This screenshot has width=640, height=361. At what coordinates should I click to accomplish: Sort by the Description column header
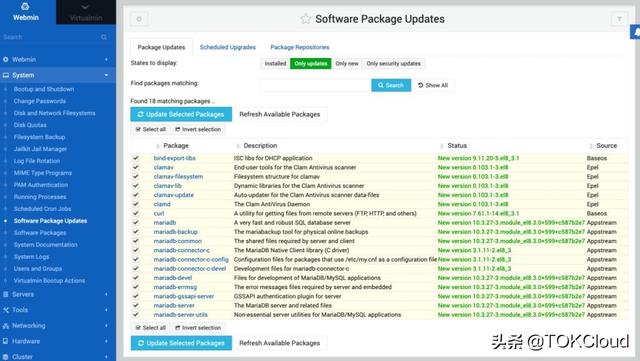[260, 146]
